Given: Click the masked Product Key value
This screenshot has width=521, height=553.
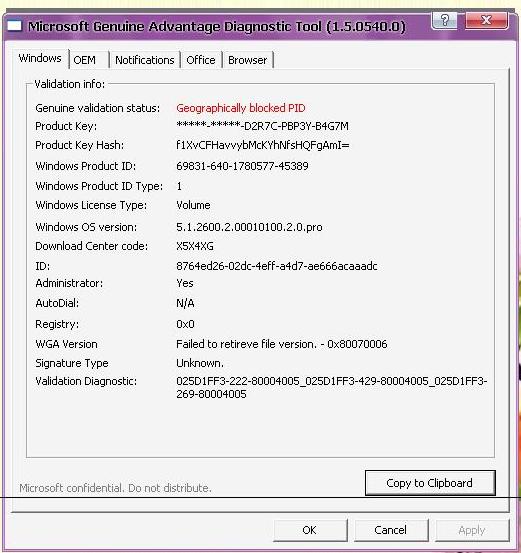Looking at the screenshot, I should pos(262,126).
